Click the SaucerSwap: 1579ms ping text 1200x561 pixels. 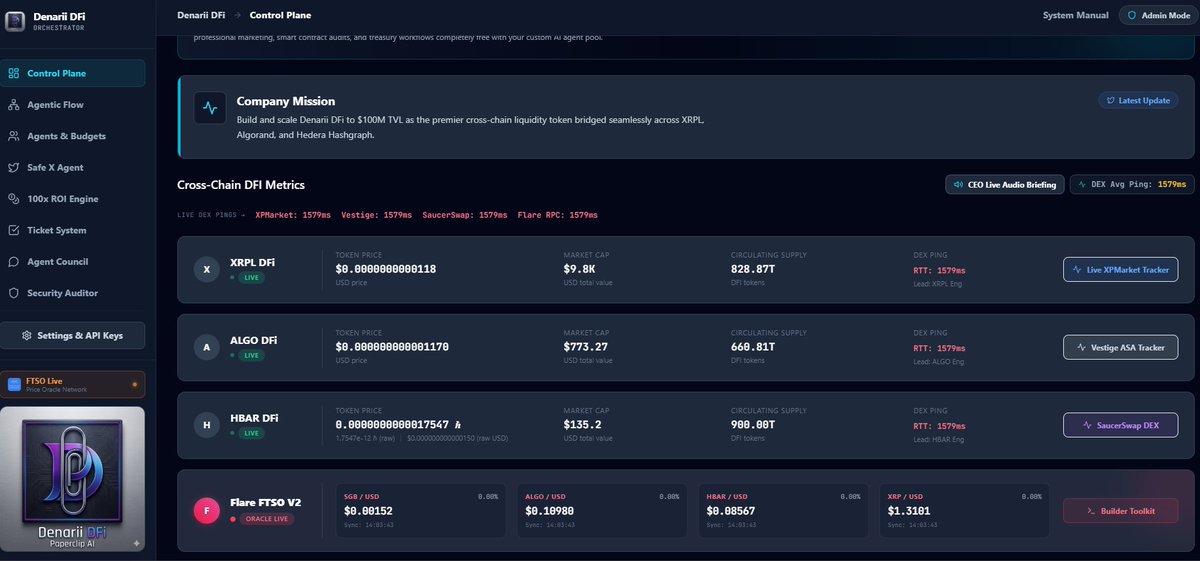[x=465, y=215]
